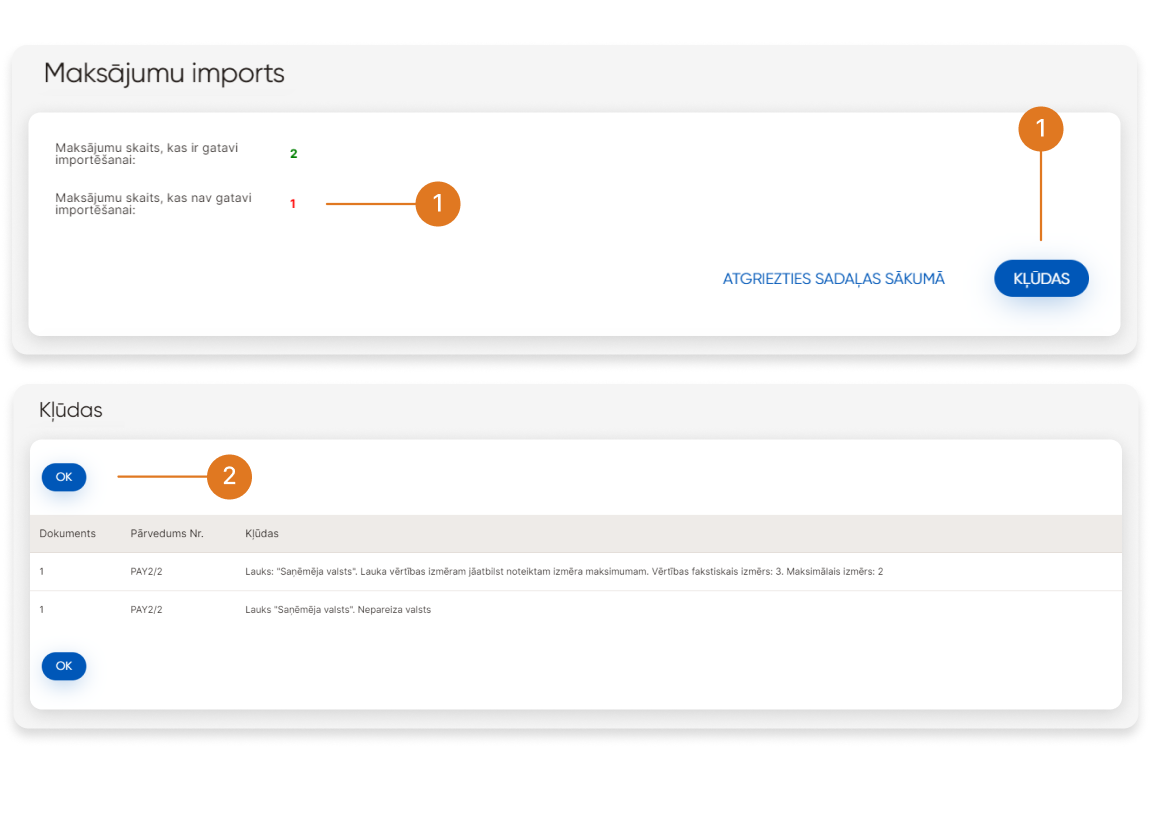Click the Maksājumu imports page heading
The image size is (1151, 820).
tap(164, 73)
